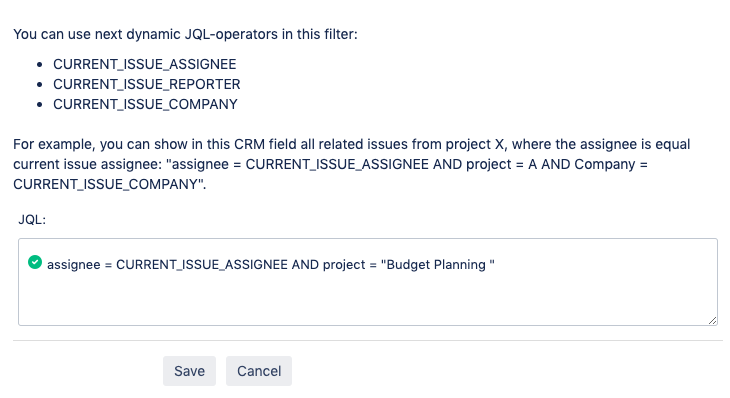The height and width of the screenshot is (398, 730).
Task: Click CURRENT_ISSUE_COMPANY ending the example paragraph
Action: pyautogui.click(x=106, y=184)
